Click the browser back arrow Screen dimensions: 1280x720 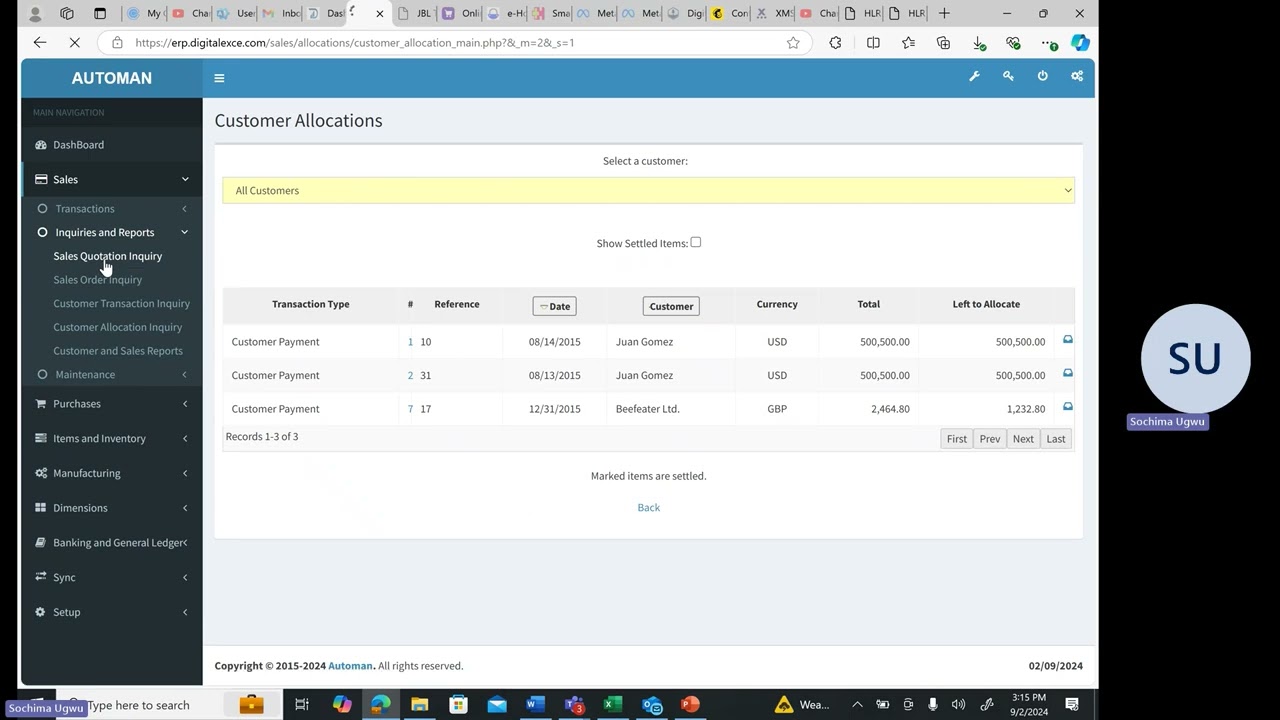pos(40,42)
